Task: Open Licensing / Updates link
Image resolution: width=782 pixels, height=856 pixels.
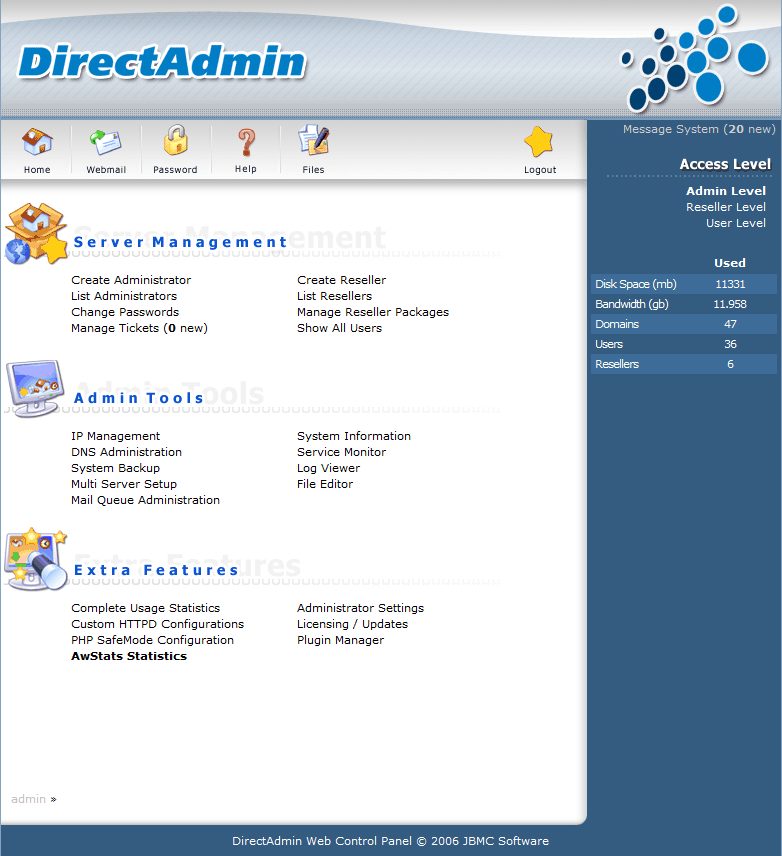Action: coord(352,624)
